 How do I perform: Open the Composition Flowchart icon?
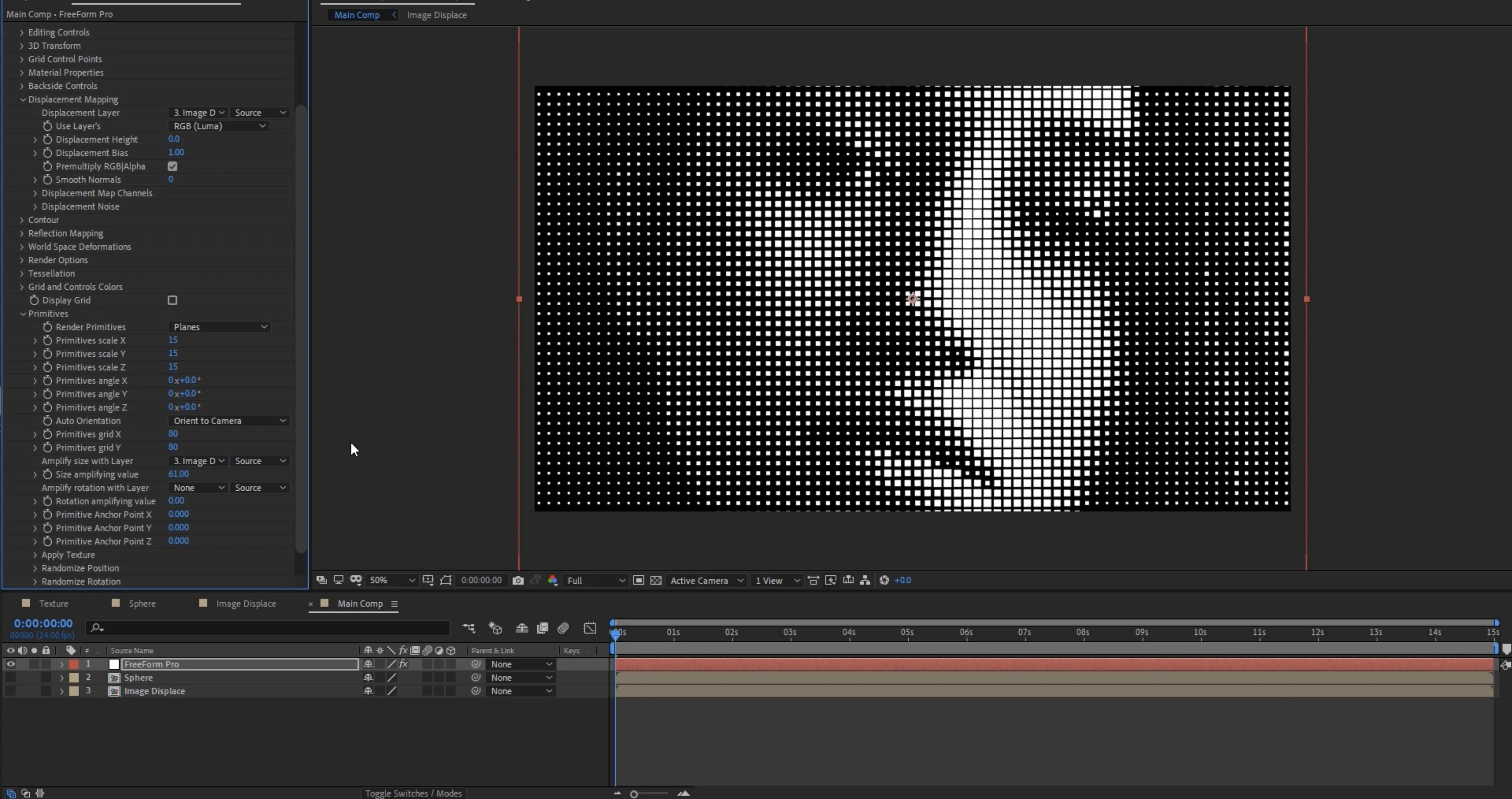point(865,581)
